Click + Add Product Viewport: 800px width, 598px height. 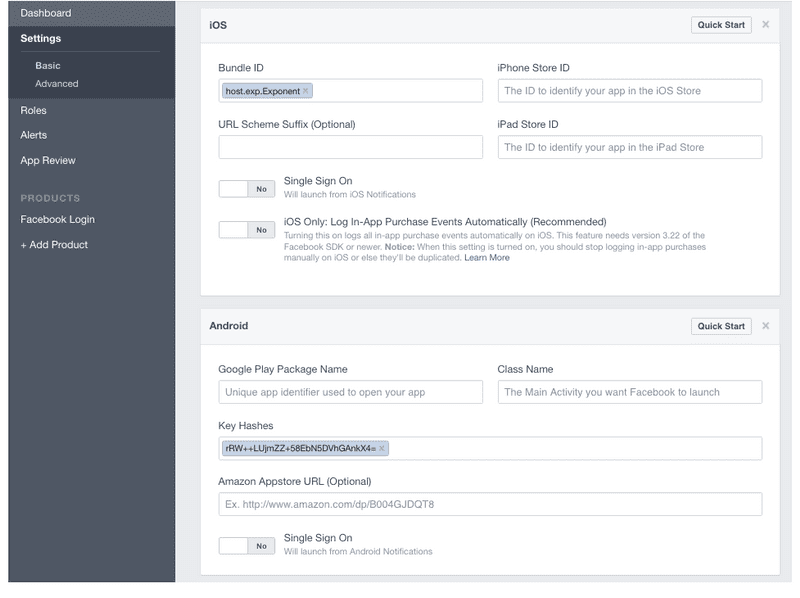[x=54, y=245]
